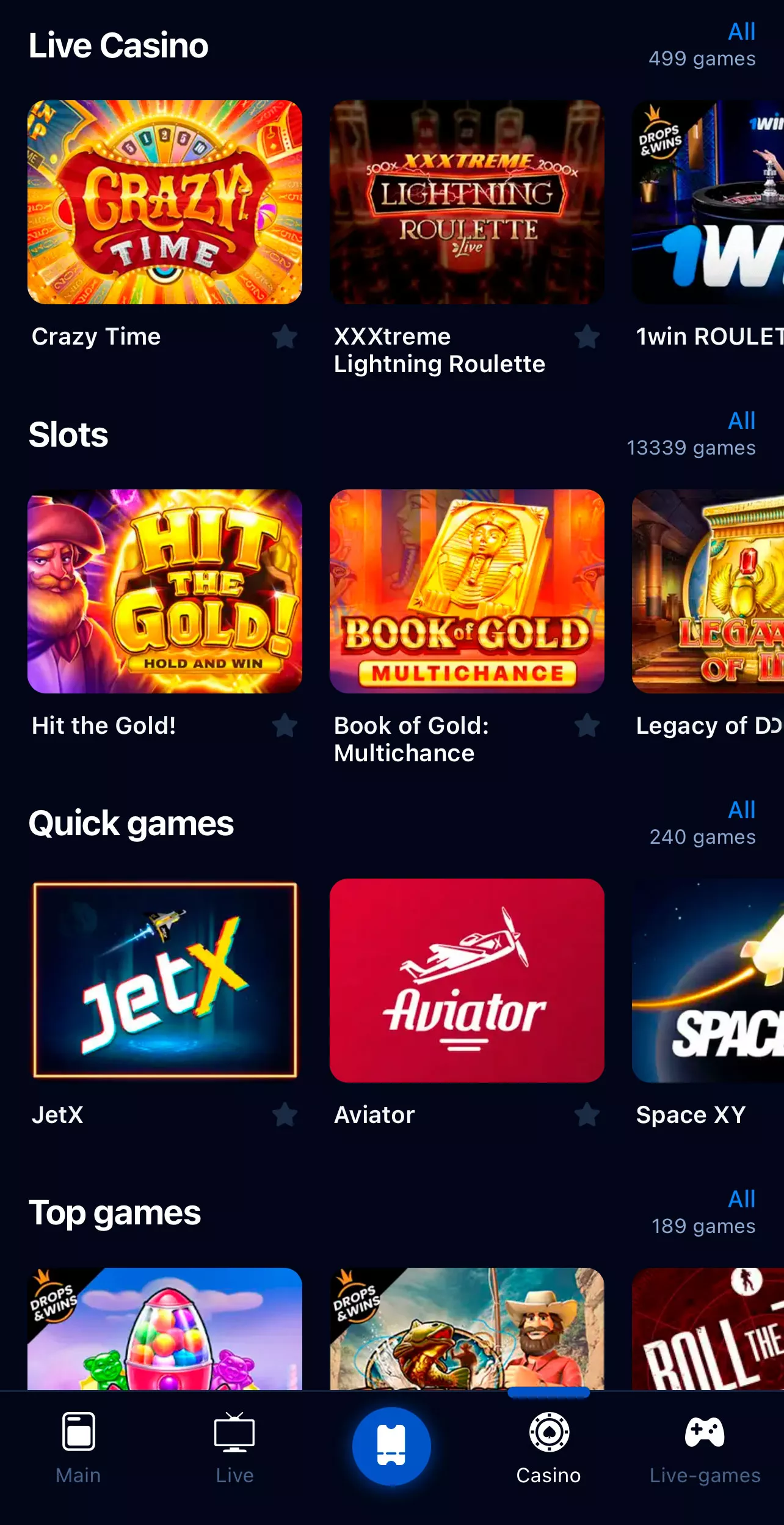This screenshot has width=784, height=1525.
Task: Add Aviator to favorites via star
Action: (587, 1115)
